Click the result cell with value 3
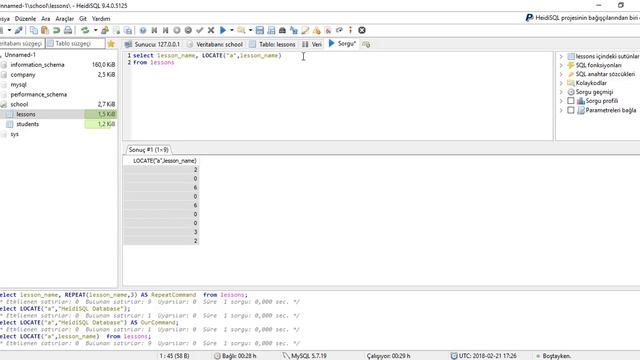 click(161, 232)
